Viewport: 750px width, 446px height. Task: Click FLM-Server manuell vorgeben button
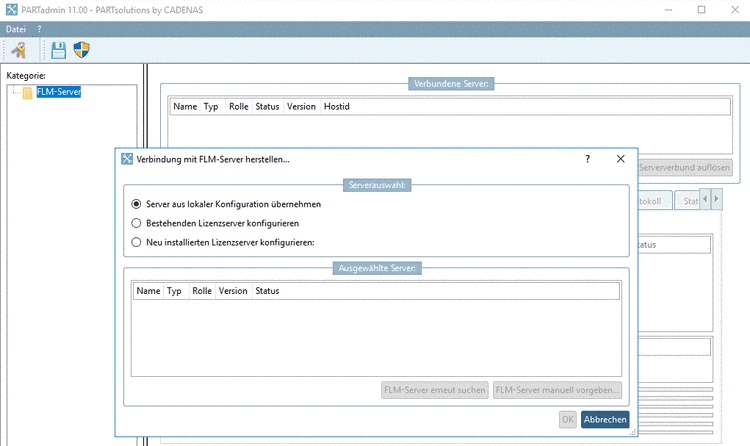point(557,390)
